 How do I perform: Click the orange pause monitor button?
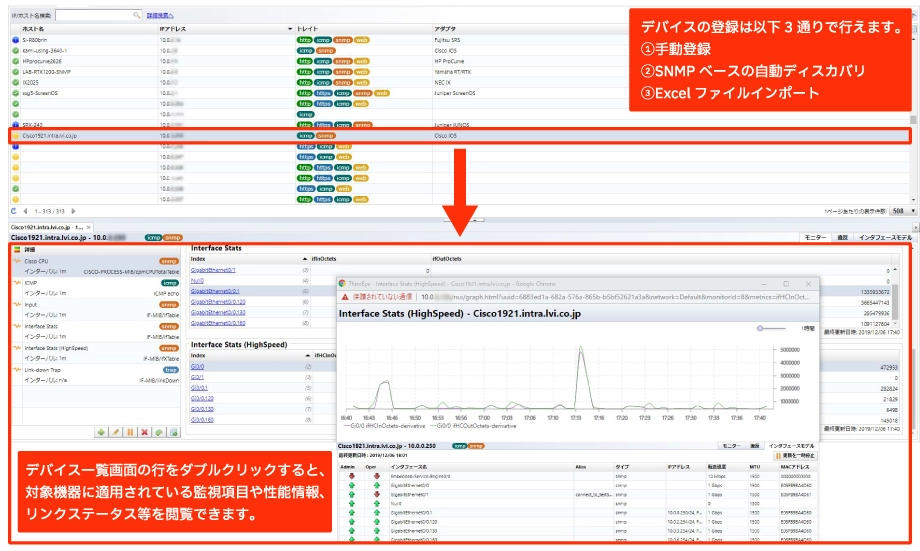click(130, 432)
